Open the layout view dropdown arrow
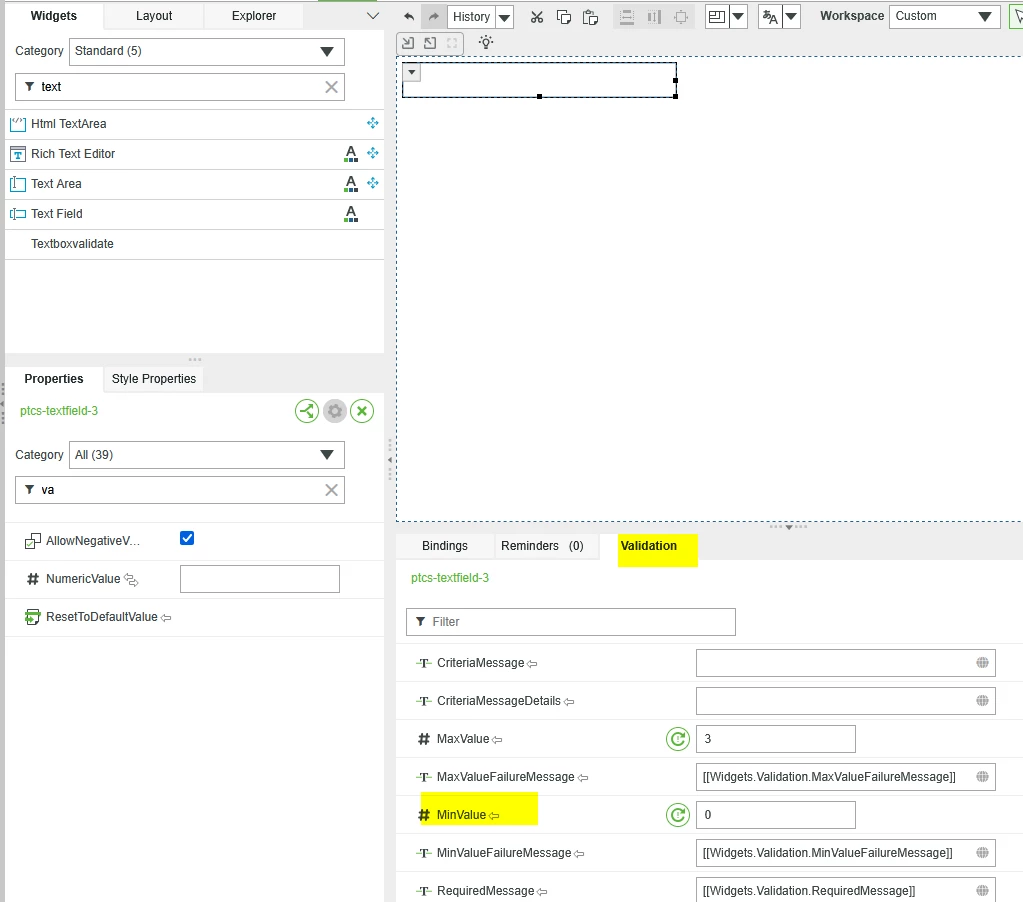This screenshot has height=902, width=1023. (x=738, y=17)
